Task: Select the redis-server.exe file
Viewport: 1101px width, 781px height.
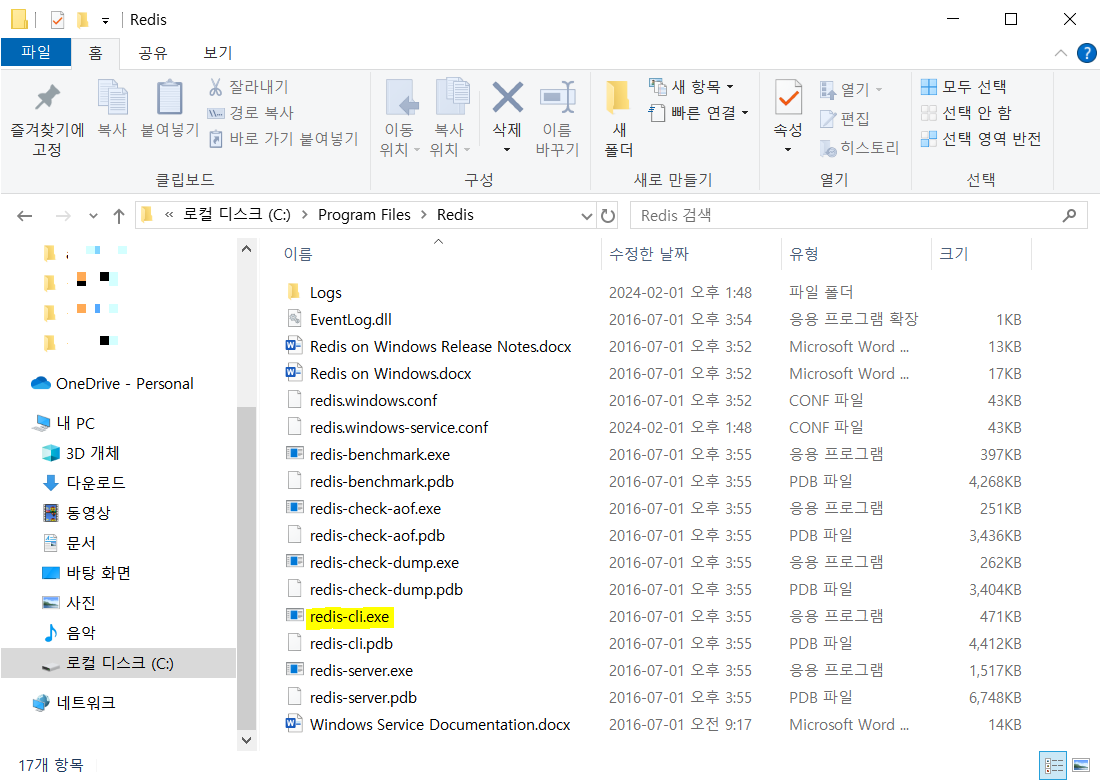Action: pyautogui.click(x=361, y=671)
